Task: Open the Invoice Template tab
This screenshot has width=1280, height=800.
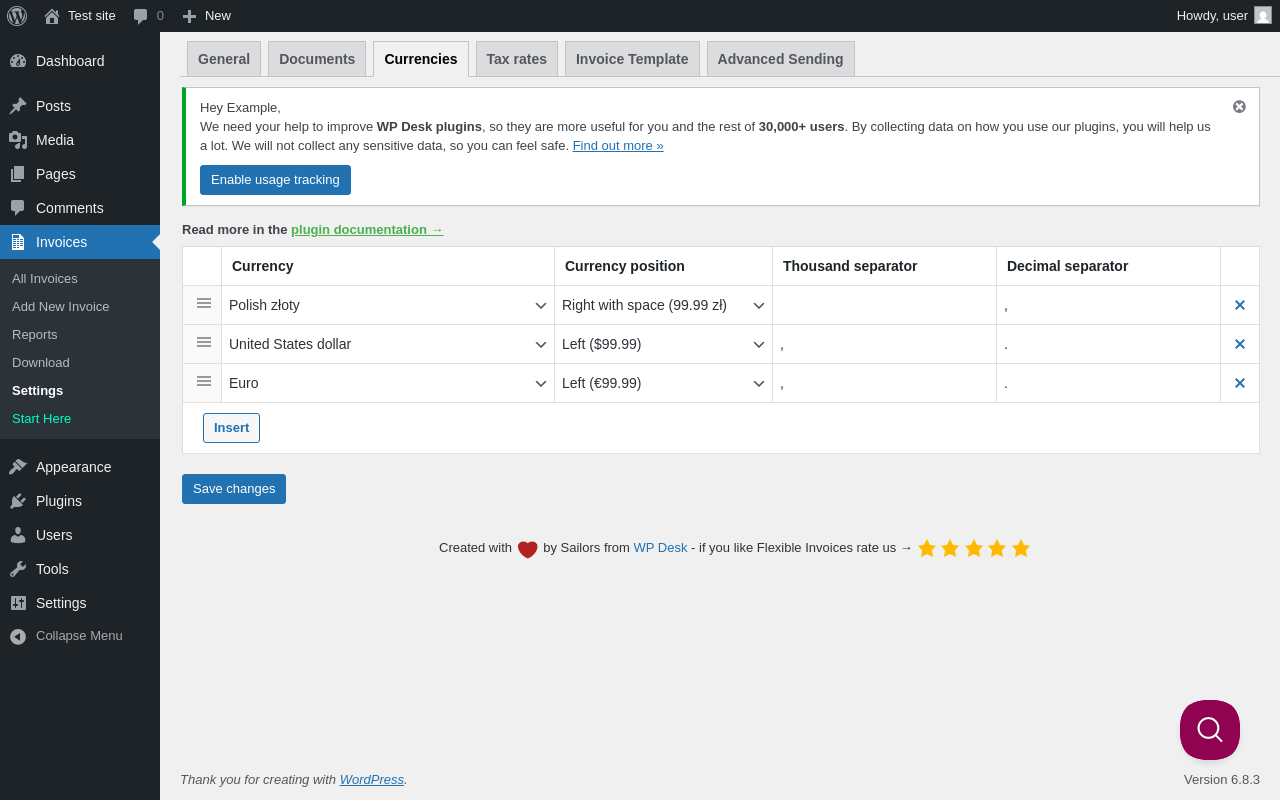Action: pos(632,59)
